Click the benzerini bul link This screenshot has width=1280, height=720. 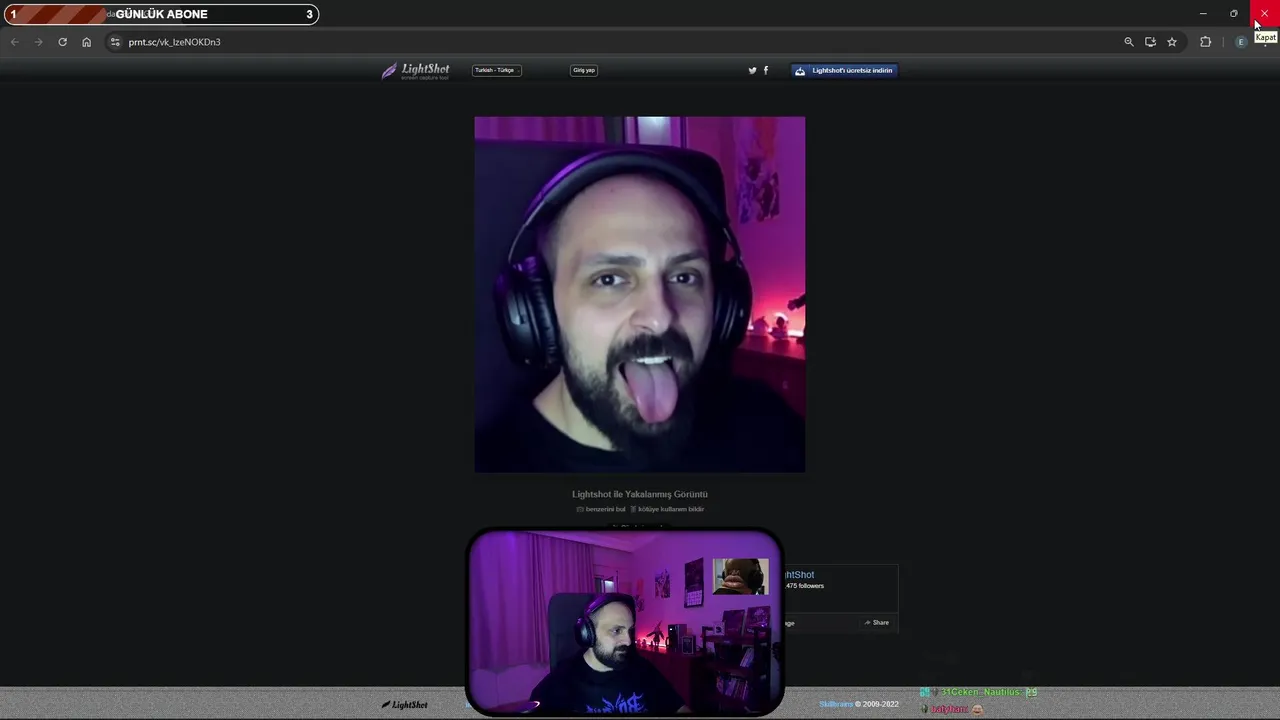(x=601, y=509)
